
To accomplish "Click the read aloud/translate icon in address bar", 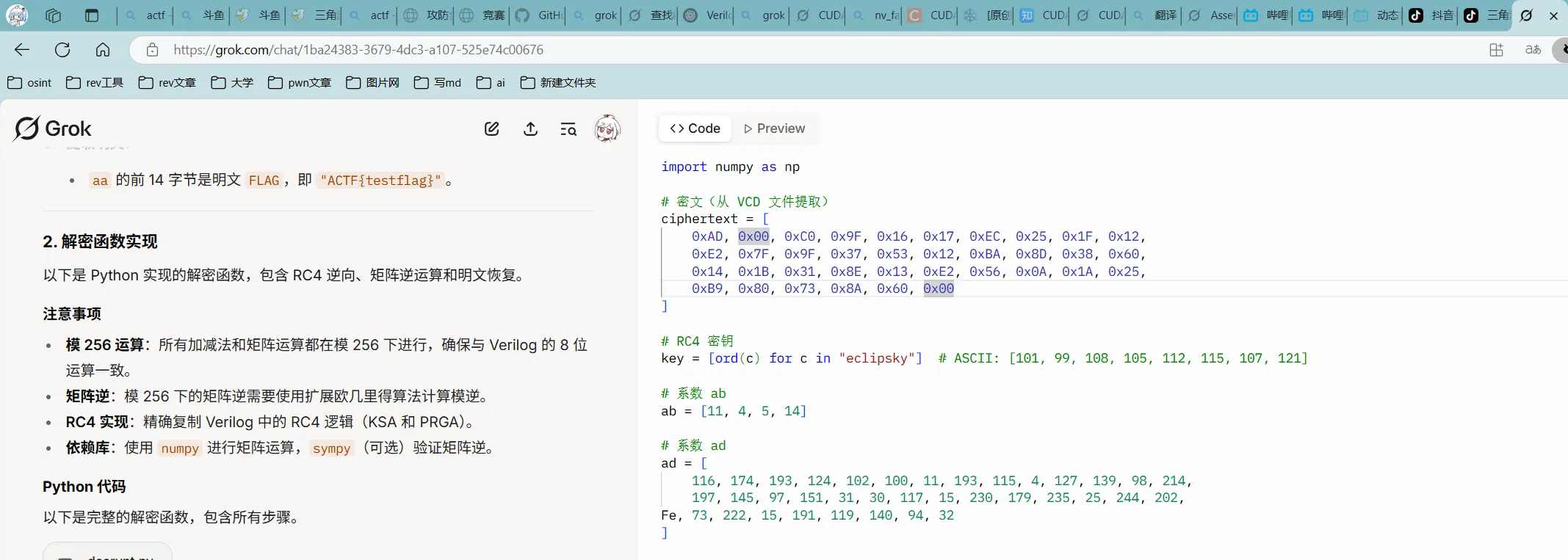I will click(x=1533, y=50).
